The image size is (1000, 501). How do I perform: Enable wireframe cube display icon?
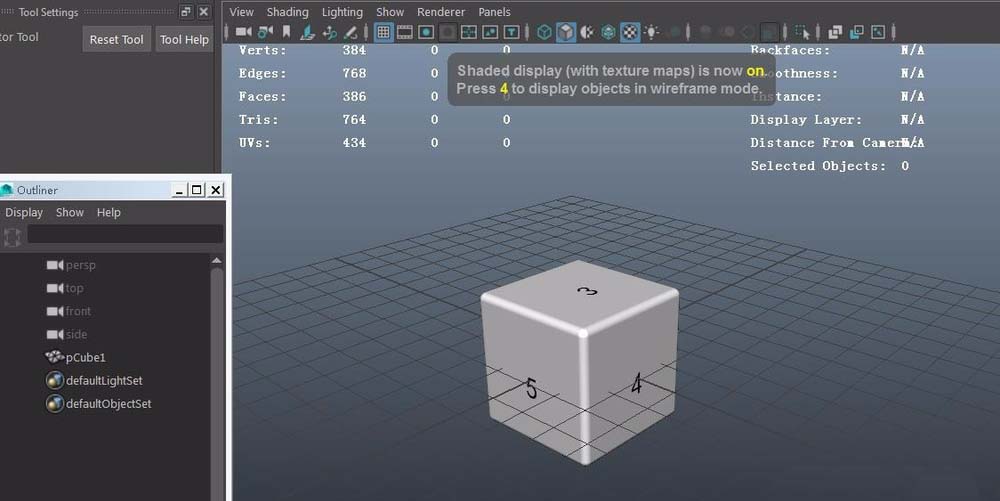pyautogui.click(x=544, y=32)
